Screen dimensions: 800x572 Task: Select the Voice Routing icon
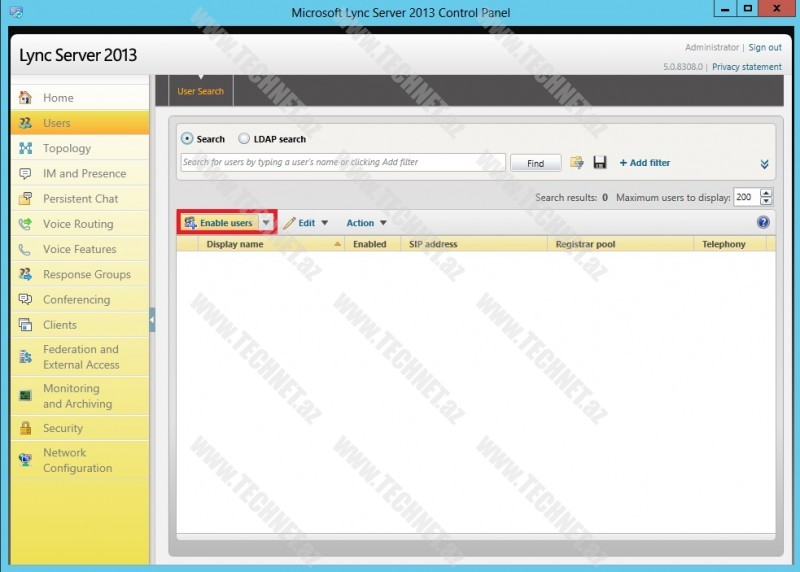tap(25, 224)
